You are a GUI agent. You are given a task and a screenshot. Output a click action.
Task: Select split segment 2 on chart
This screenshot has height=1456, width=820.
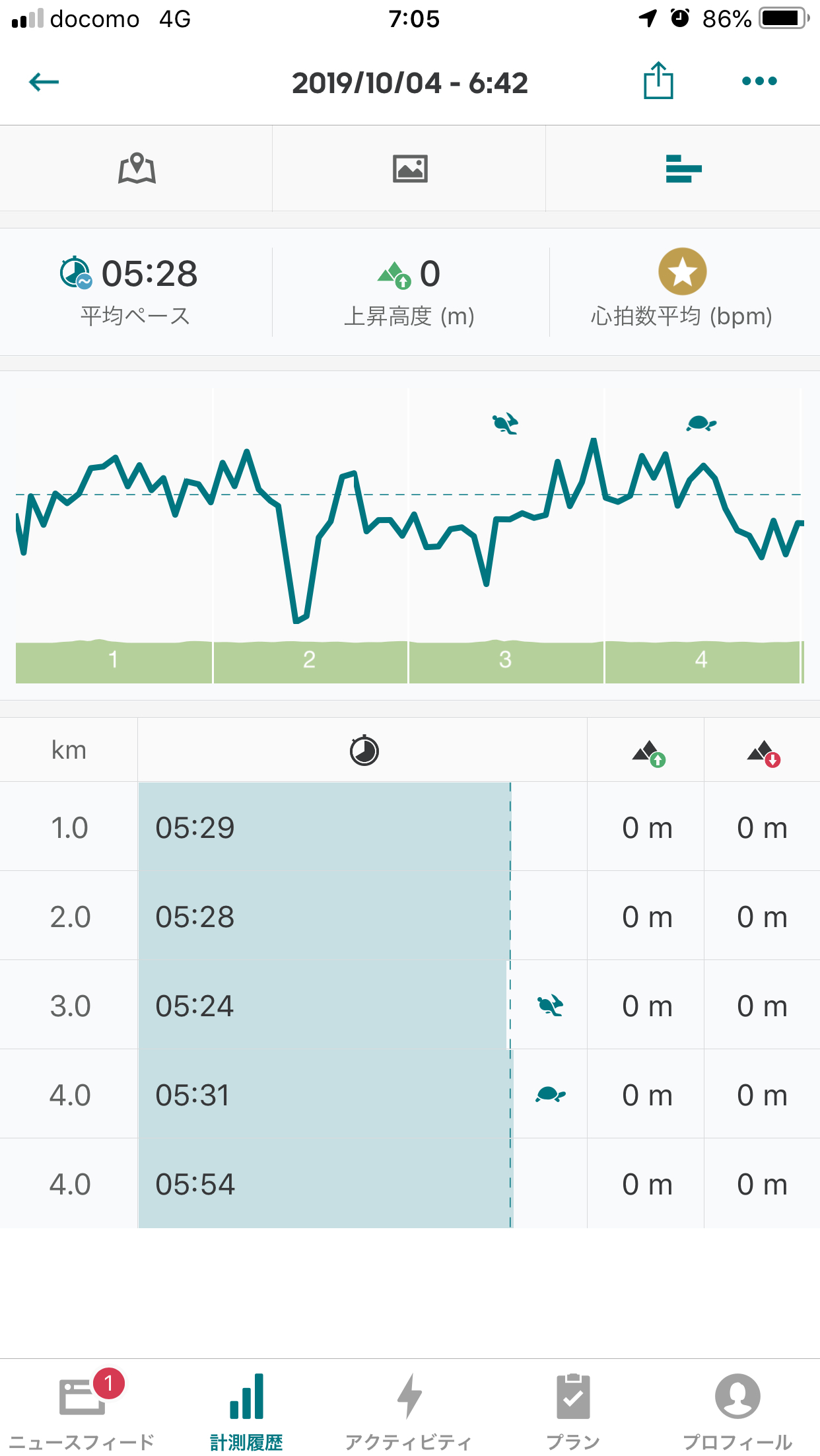[310, 660]
